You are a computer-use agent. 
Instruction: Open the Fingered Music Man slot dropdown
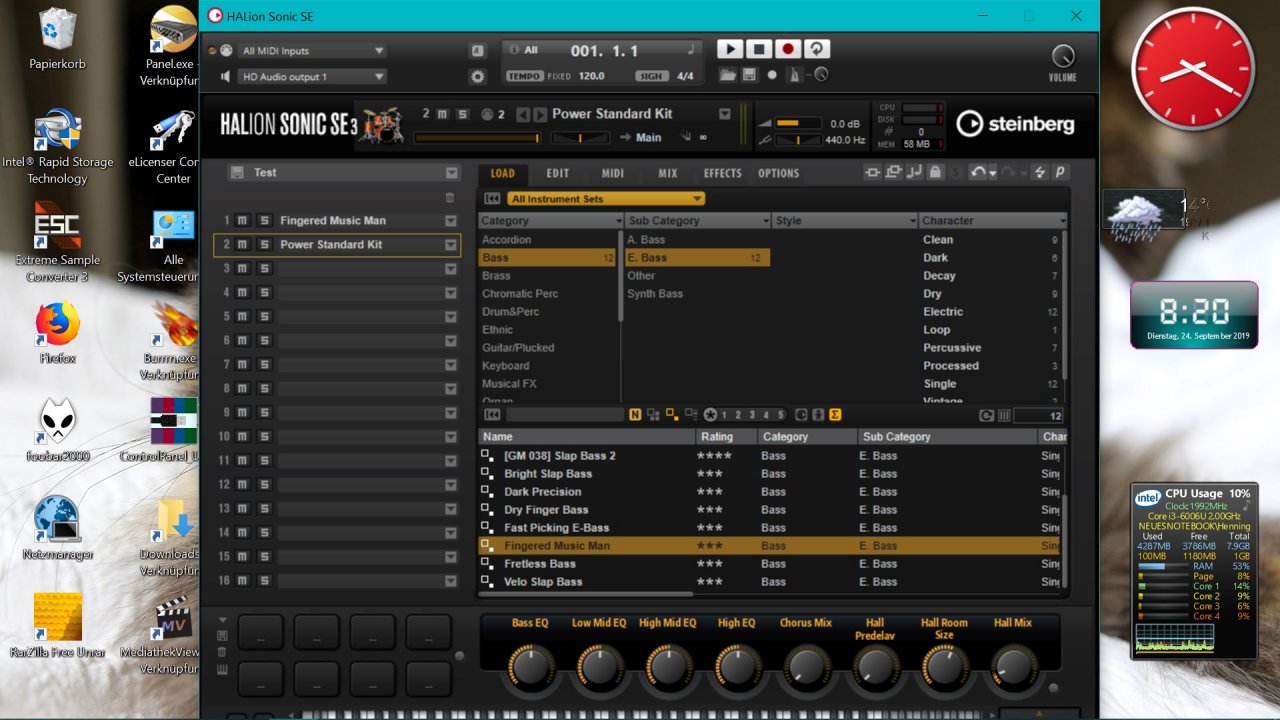point(450,221)
